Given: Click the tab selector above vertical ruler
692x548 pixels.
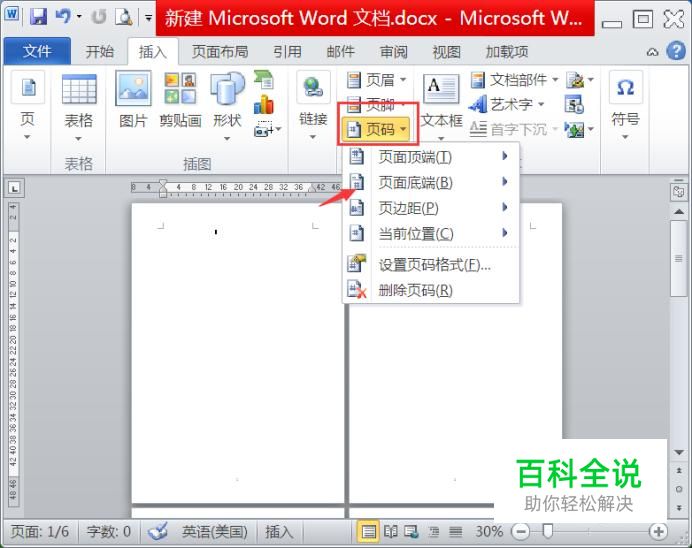Looking at the screenshot, I should pyautogui.click(x=15, y=188).
